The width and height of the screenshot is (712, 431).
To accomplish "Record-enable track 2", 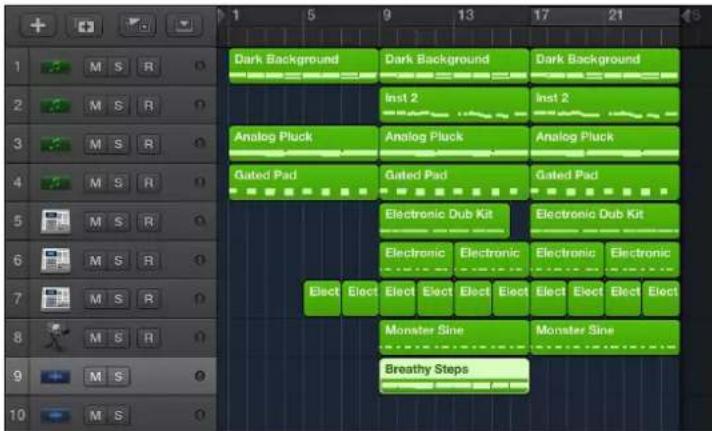I will [x=148, y=106].
